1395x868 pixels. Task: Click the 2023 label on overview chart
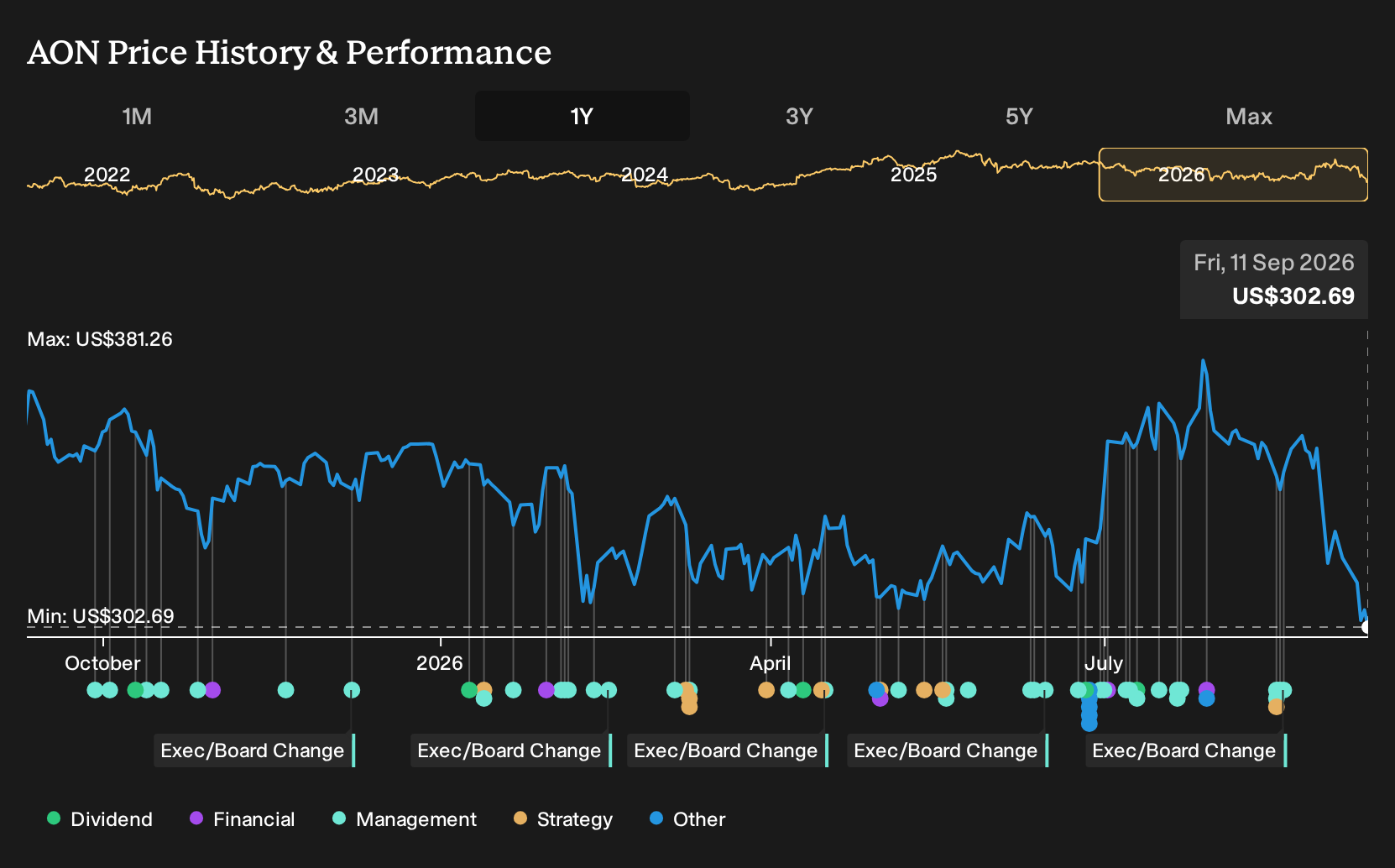coord(375,175)
